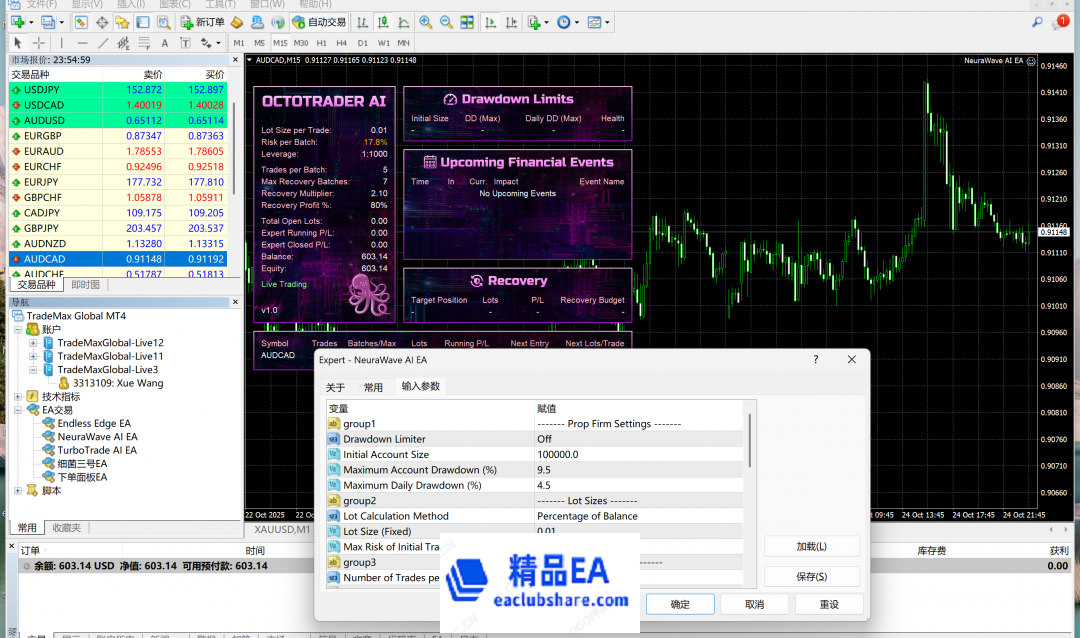1080x638 pixels.
Task: Select the text label 'A' tool
Action: 165,43
